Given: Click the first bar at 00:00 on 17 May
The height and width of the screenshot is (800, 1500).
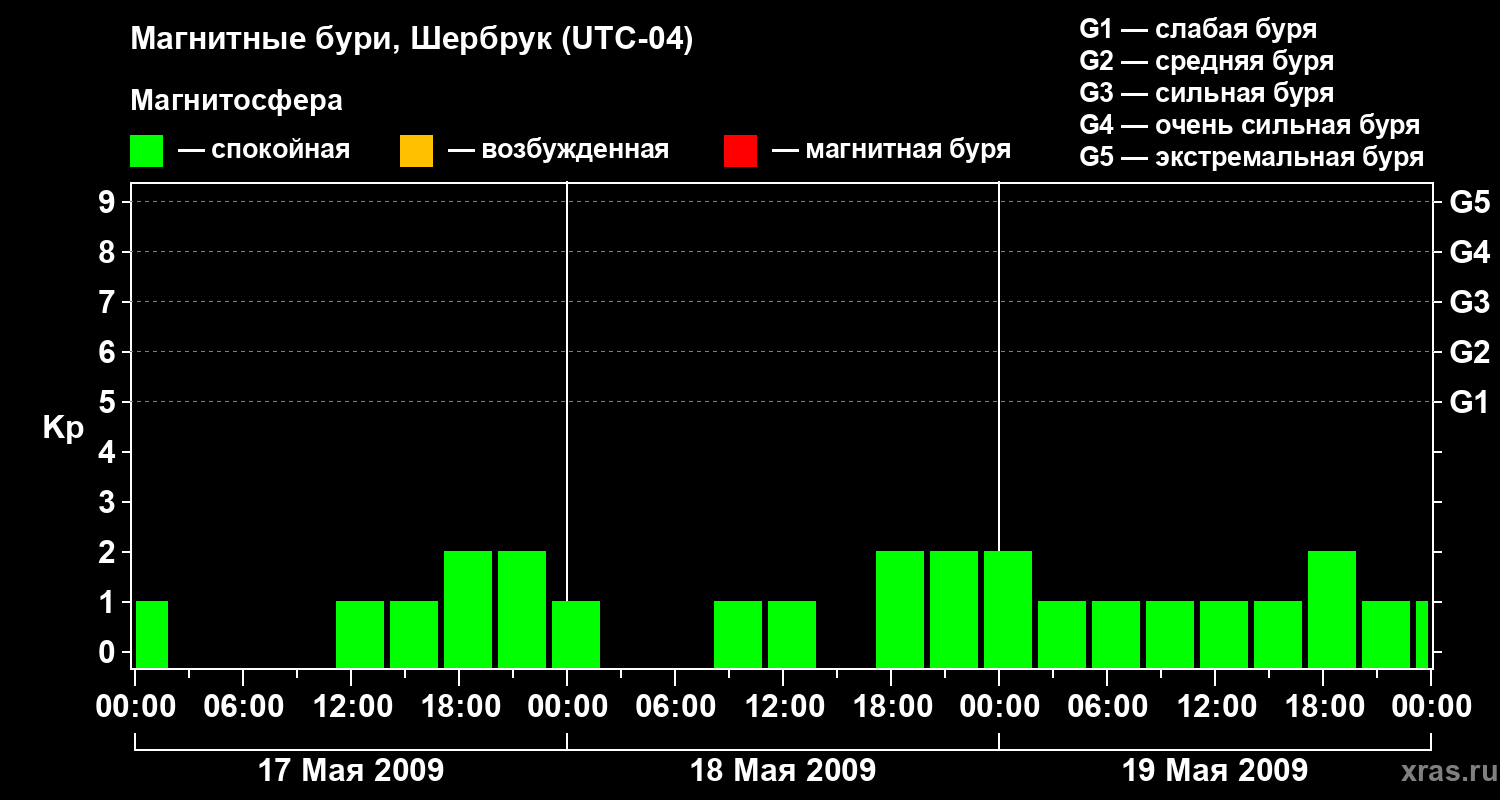Looking at the screenshot, I should pyautogui.click(x=152, y=634).
